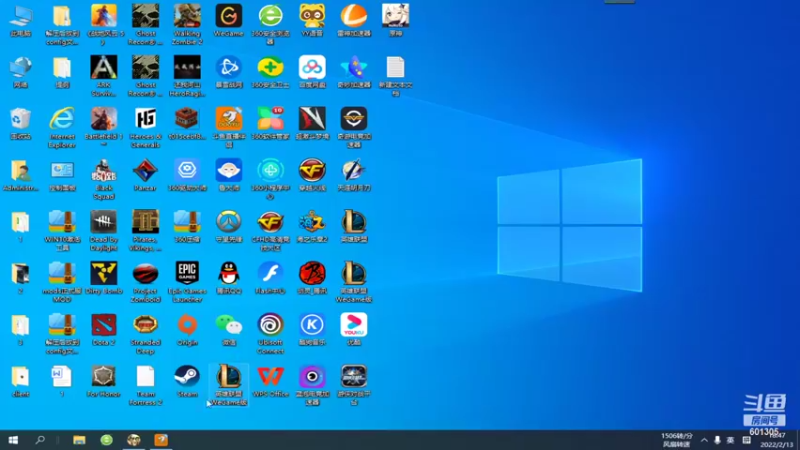Switch to orange app on taskbar
The width and height of the screenshot is (800, 450).
tap(161, 440)
